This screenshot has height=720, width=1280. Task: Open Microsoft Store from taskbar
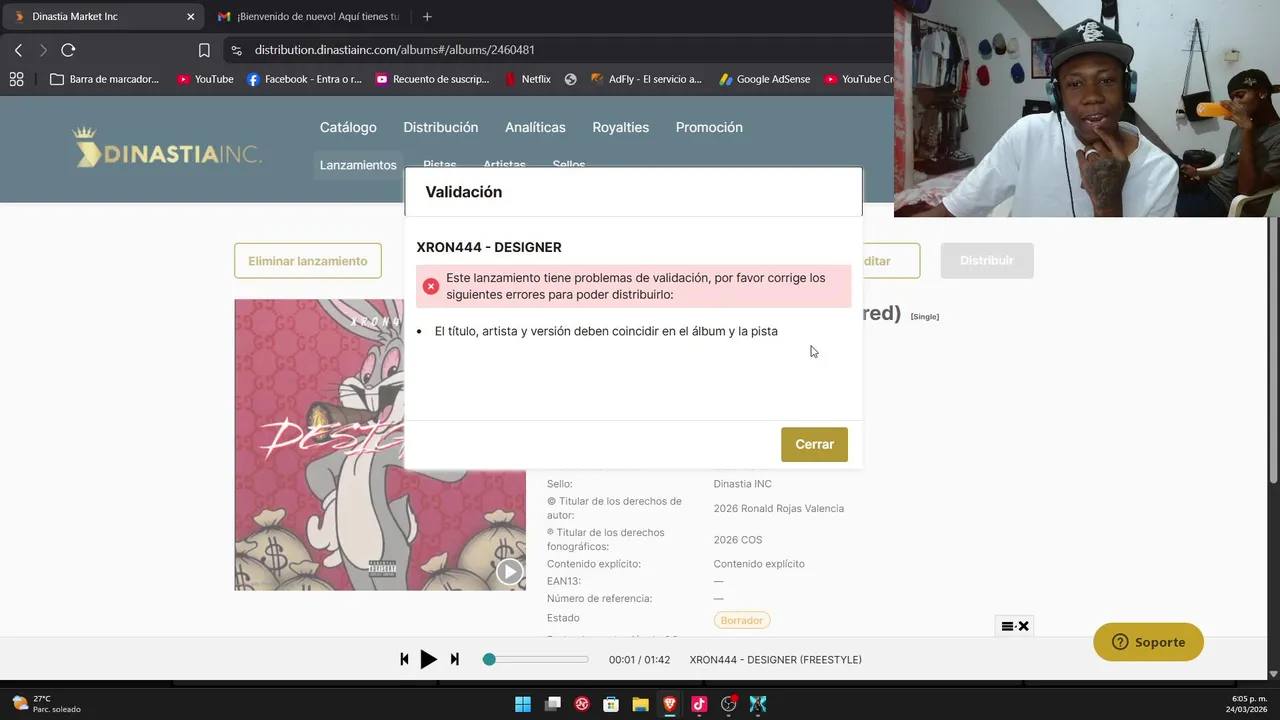pyautogui.click(x=611, y=704)
